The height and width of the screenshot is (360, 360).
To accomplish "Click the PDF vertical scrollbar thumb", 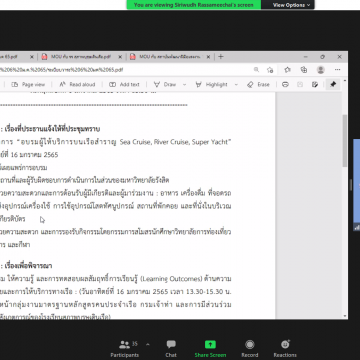I will pos(345,141).
